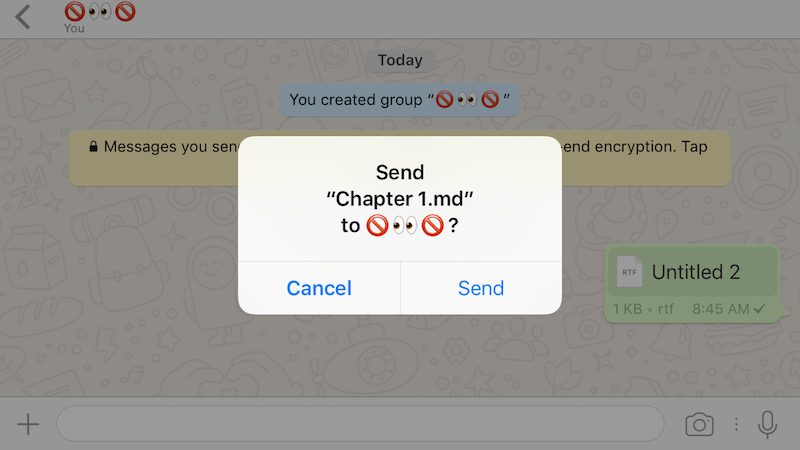Screen dimensions: 800x450
Task: Open group info from the emoji title
Action: tap(100, 11)
